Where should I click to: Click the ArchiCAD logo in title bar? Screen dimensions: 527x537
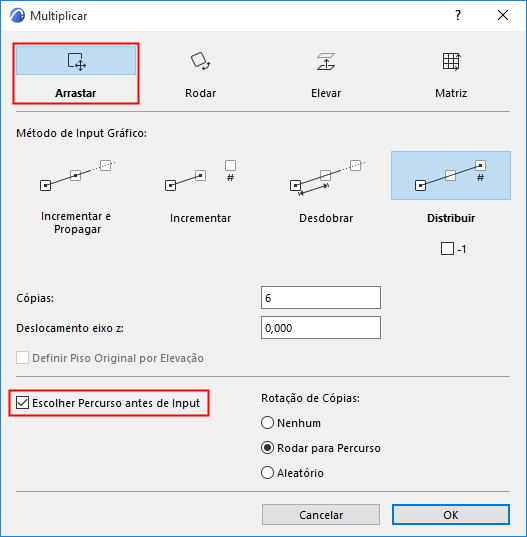(17, 15)
